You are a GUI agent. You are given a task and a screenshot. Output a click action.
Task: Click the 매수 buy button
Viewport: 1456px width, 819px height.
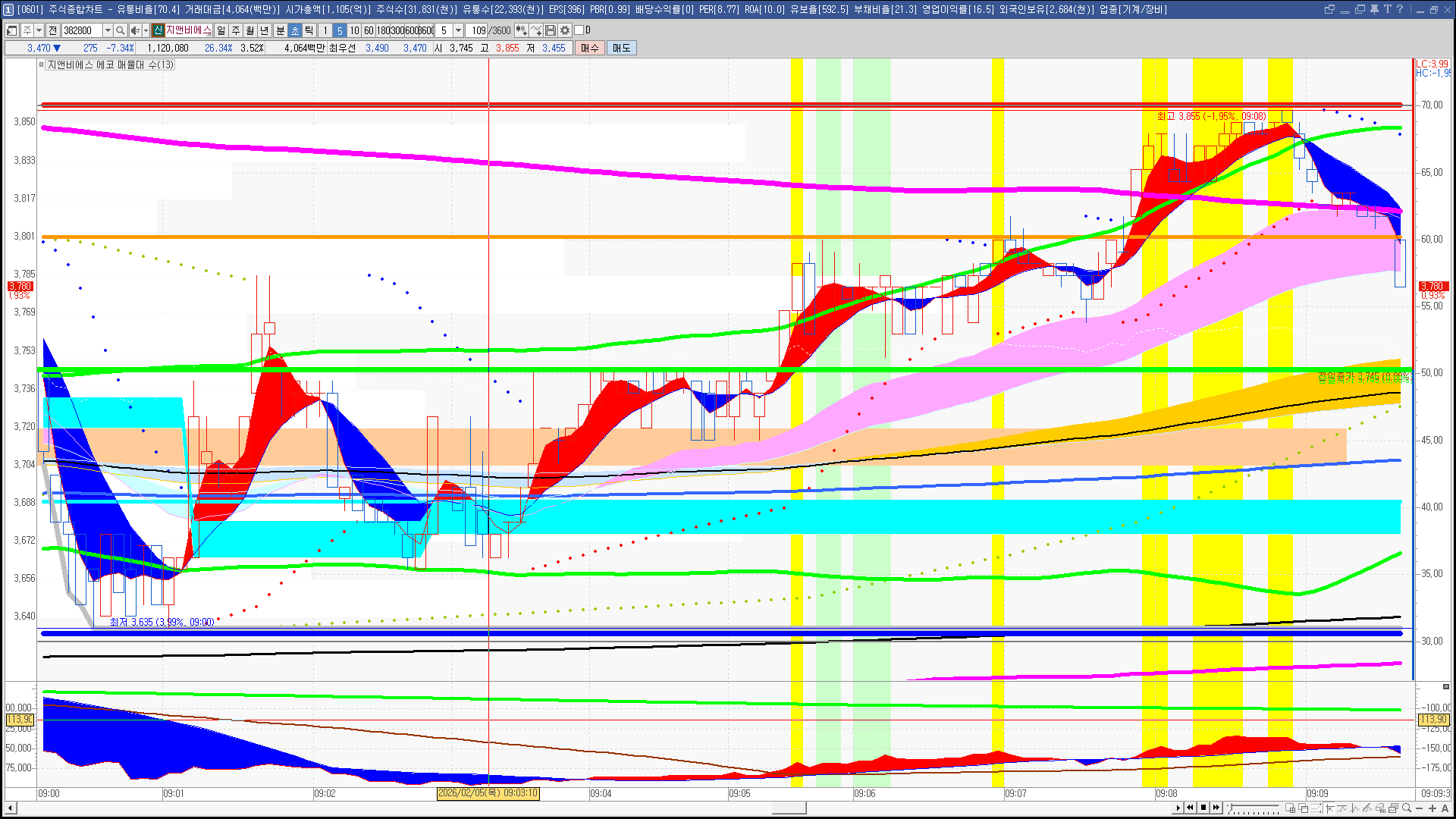click(x=590, y=48)
